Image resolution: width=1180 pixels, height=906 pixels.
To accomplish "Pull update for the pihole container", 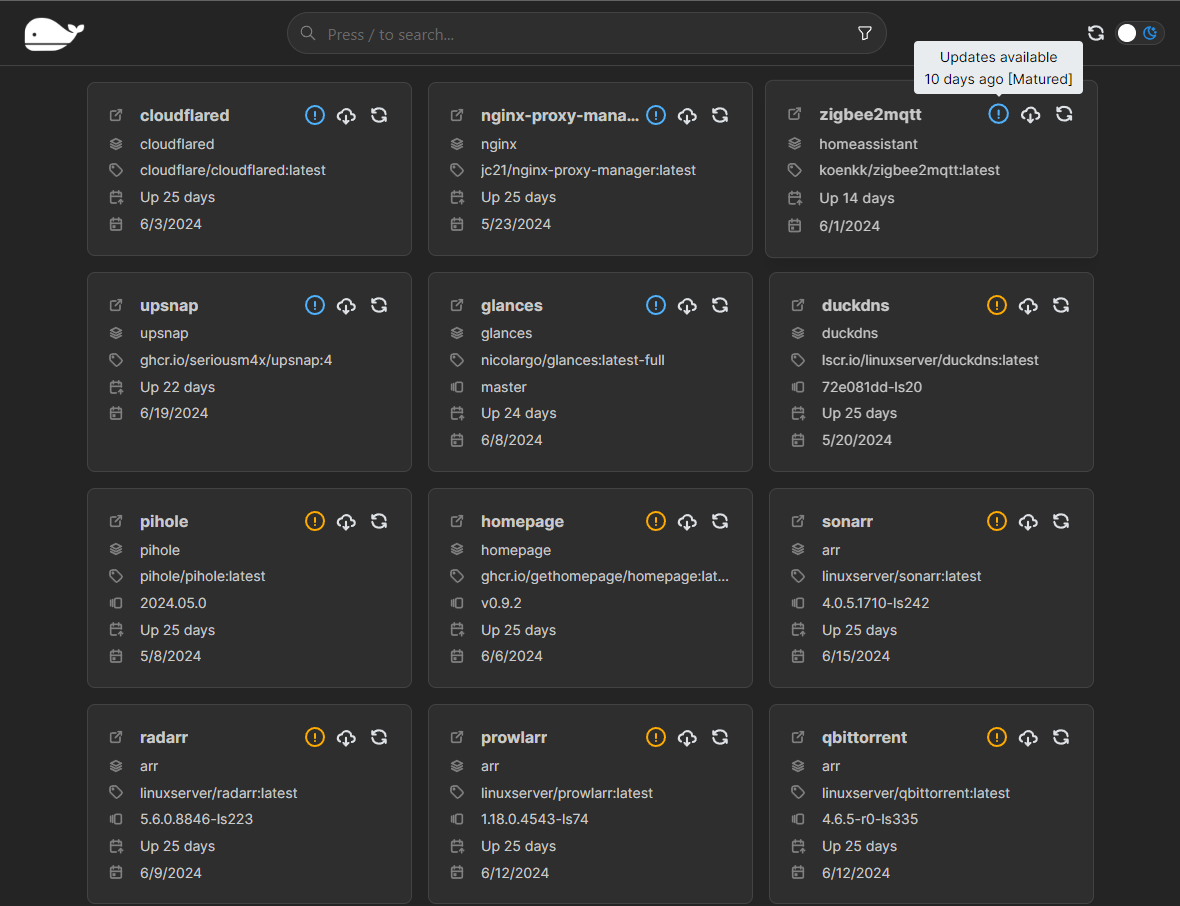I will 346,521.
